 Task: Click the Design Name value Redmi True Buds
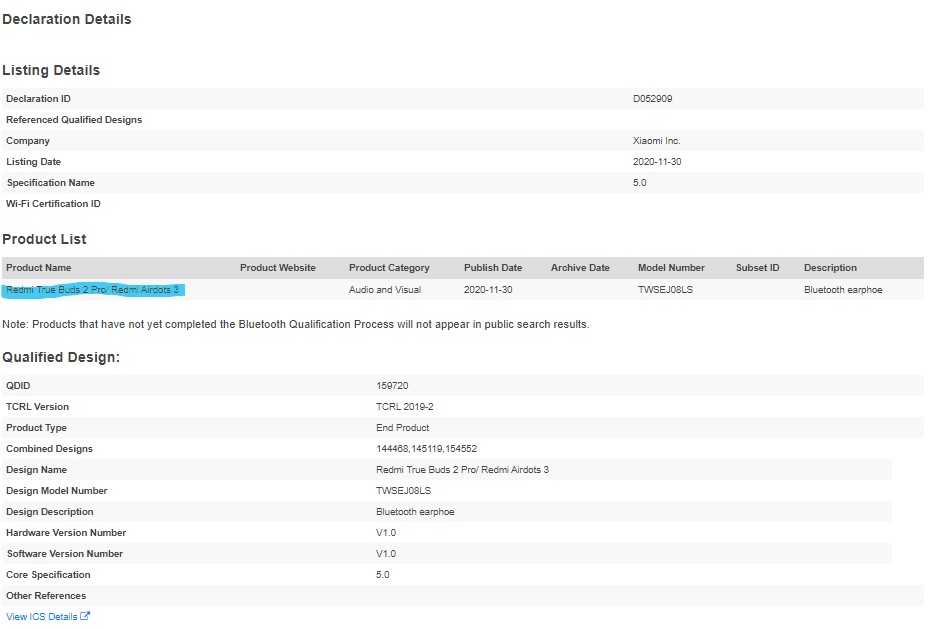pyautogui.click(x=462, y=470)
